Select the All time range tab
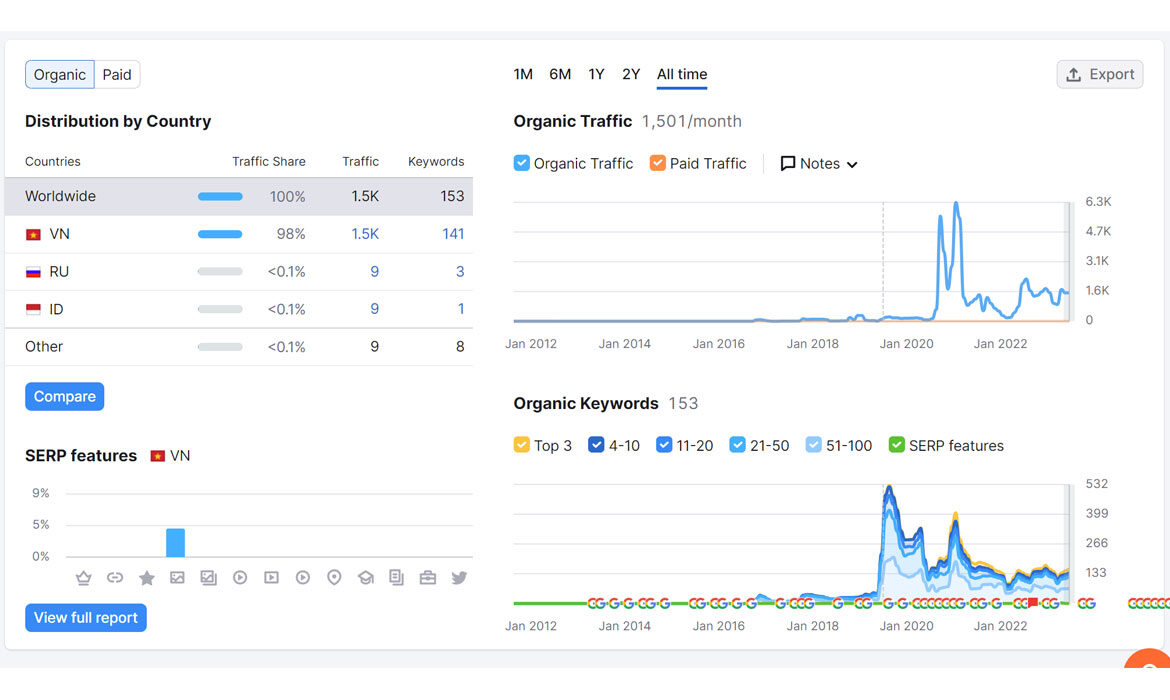 (682, 74)
